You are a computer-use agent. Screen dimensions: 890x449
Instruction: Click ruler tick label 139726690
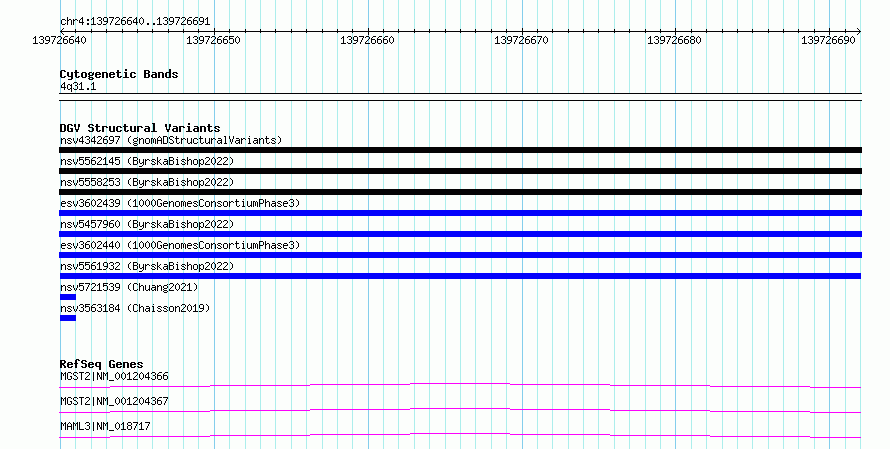pyautogui.click(x=828, y=40)
